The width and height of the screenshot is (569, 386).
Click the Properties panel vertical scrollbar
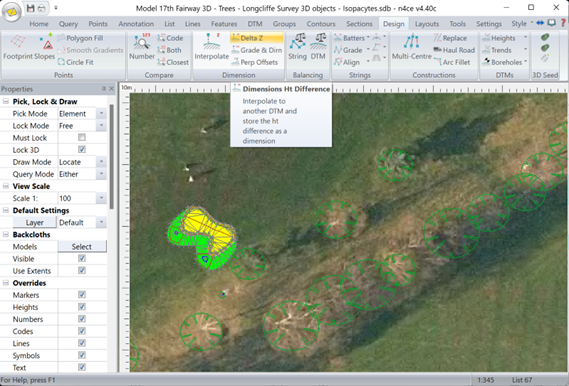[x=112, y=157]
